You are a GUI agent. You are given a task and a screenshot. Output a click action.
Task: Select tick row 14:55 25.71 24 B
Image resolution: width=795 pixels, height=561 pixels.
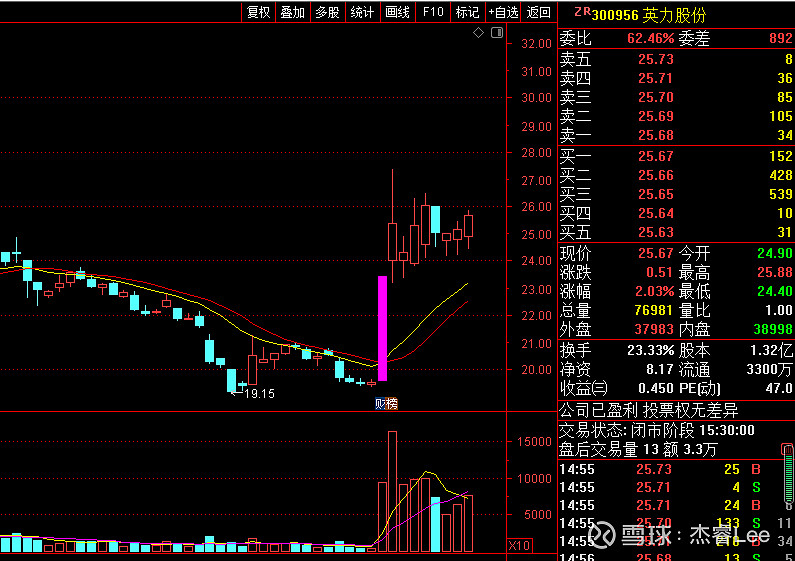(669, 505)
